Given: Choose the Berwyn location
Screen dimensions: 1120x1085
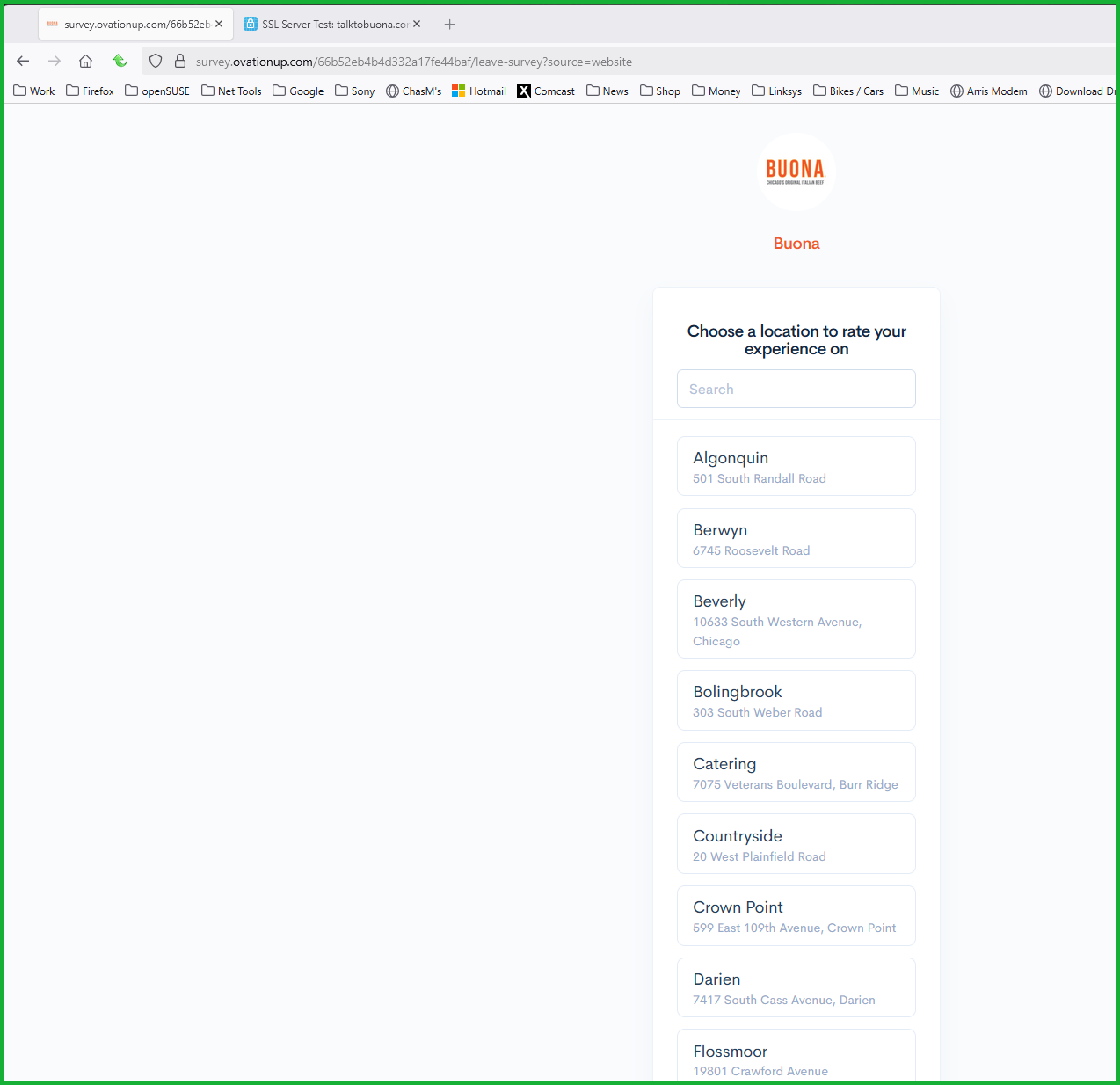Looking at the screenshot, I should pyautogui.click(x=796, y=538).
